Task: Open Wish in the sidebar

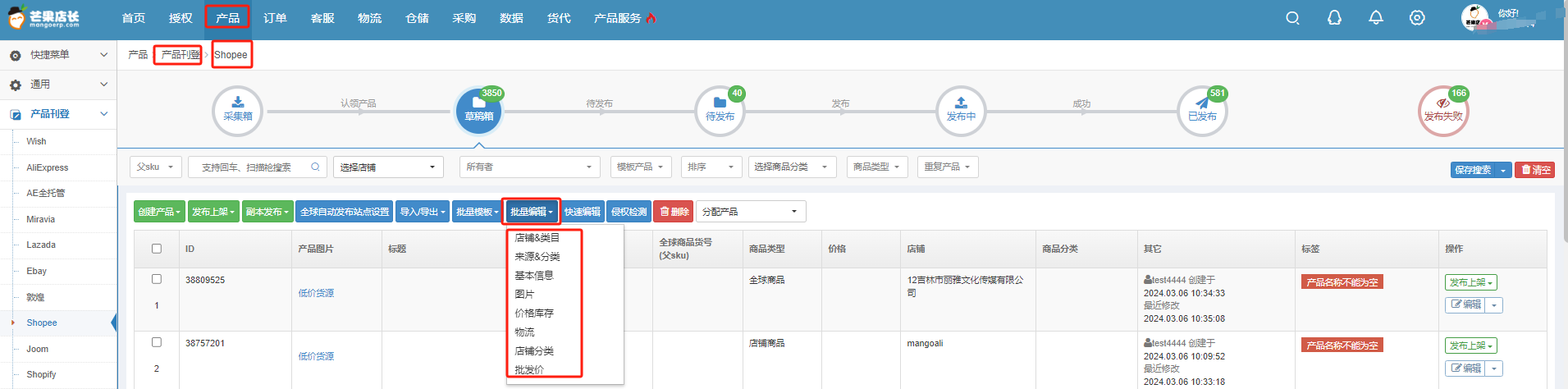Action: pos(36,141)
